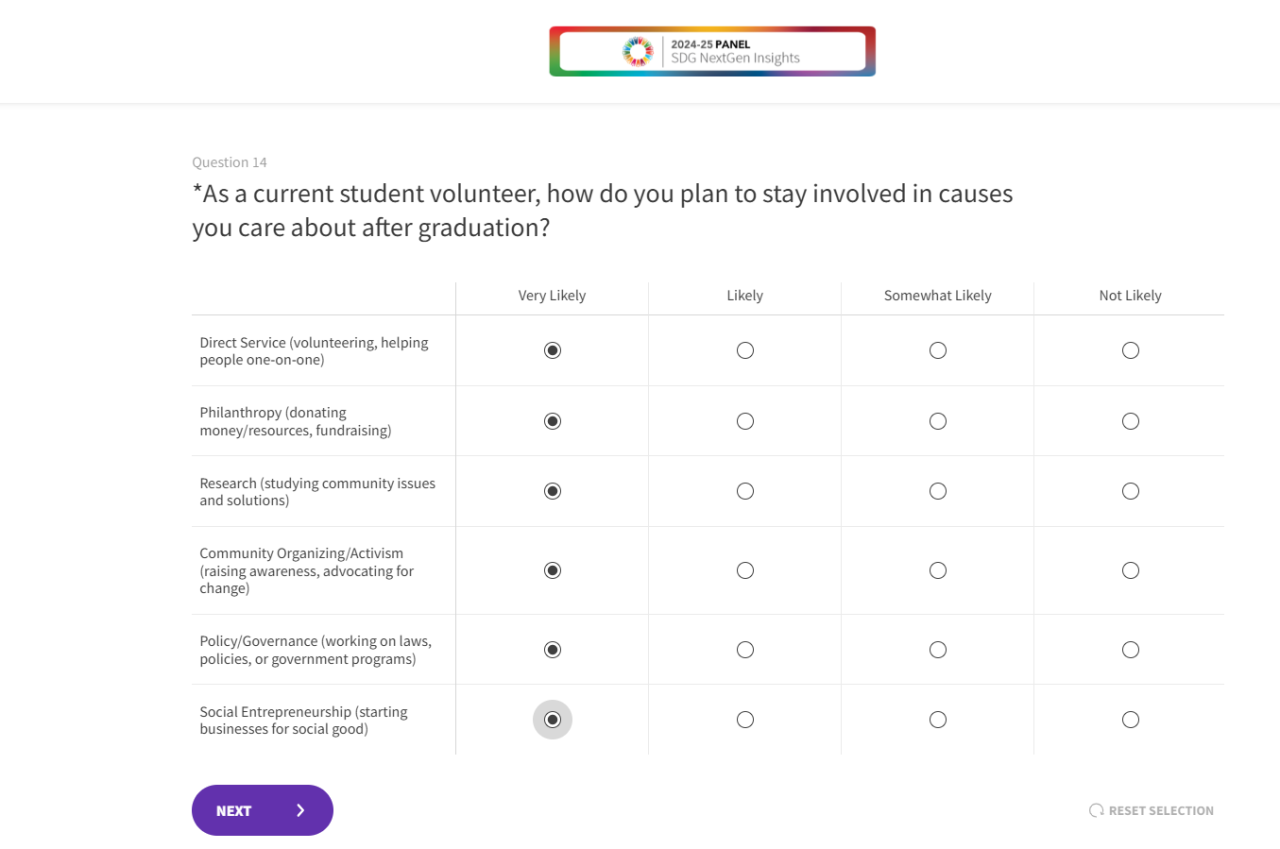Select Likely for Direct Service
The width and height of the screenshot is (1280, 849).
[x=745, y=351]
